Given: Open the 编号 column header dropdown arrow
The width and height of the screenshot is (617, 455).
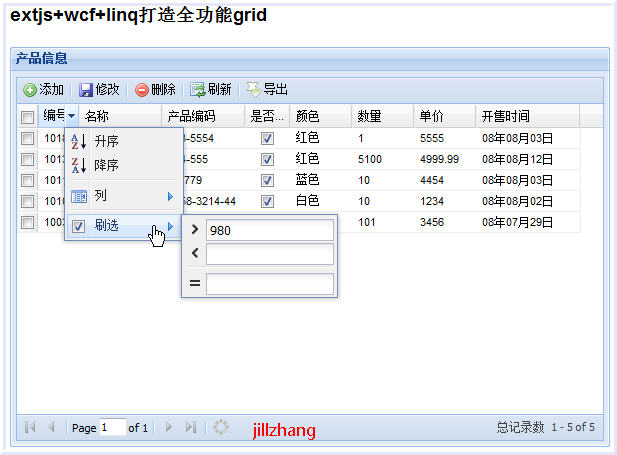Looking at the screenshot, I should point(72,117).
